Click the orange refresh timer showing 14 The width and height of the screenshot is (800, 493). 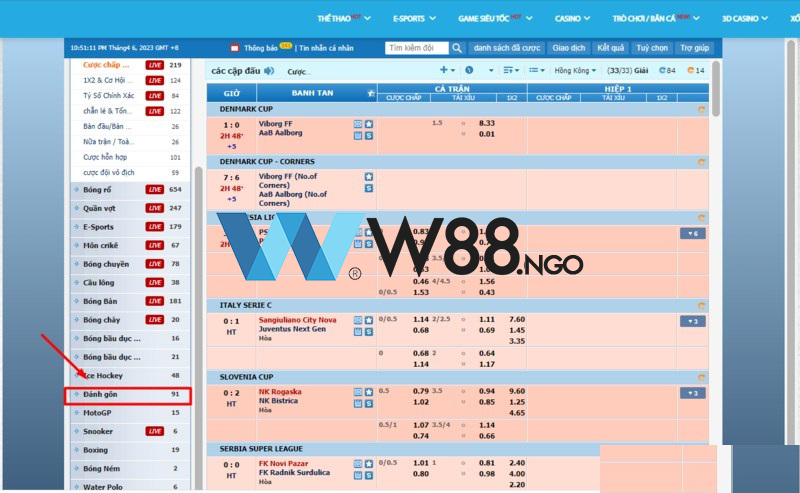coord(695,70)
